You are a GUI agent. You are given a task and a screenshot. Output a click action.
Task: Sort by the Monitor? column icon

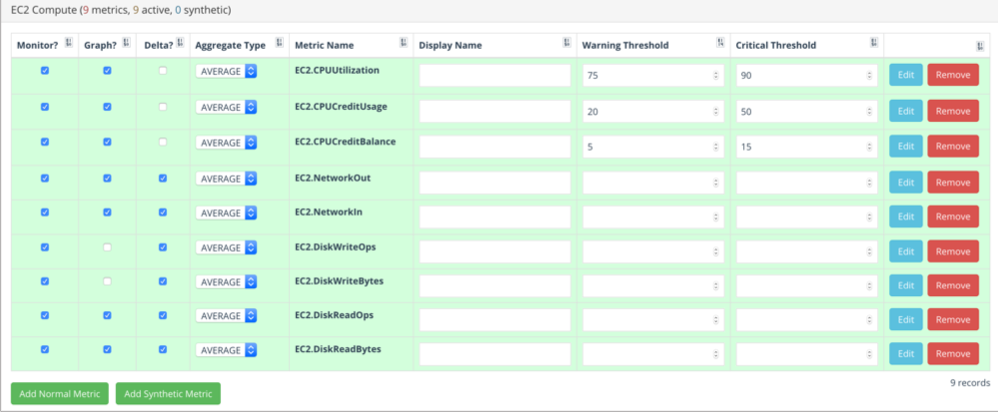(x=69, y=43)
